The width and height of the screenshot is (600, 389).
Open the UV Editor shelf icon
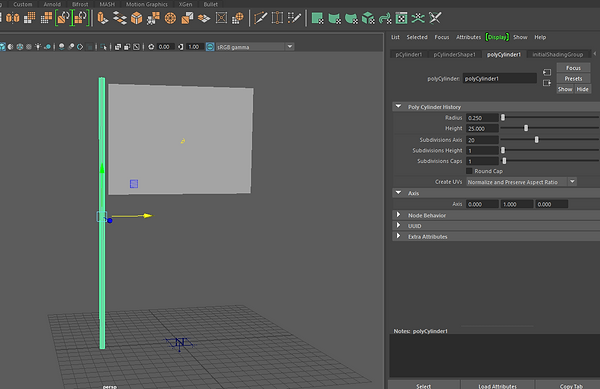point(401,18)
